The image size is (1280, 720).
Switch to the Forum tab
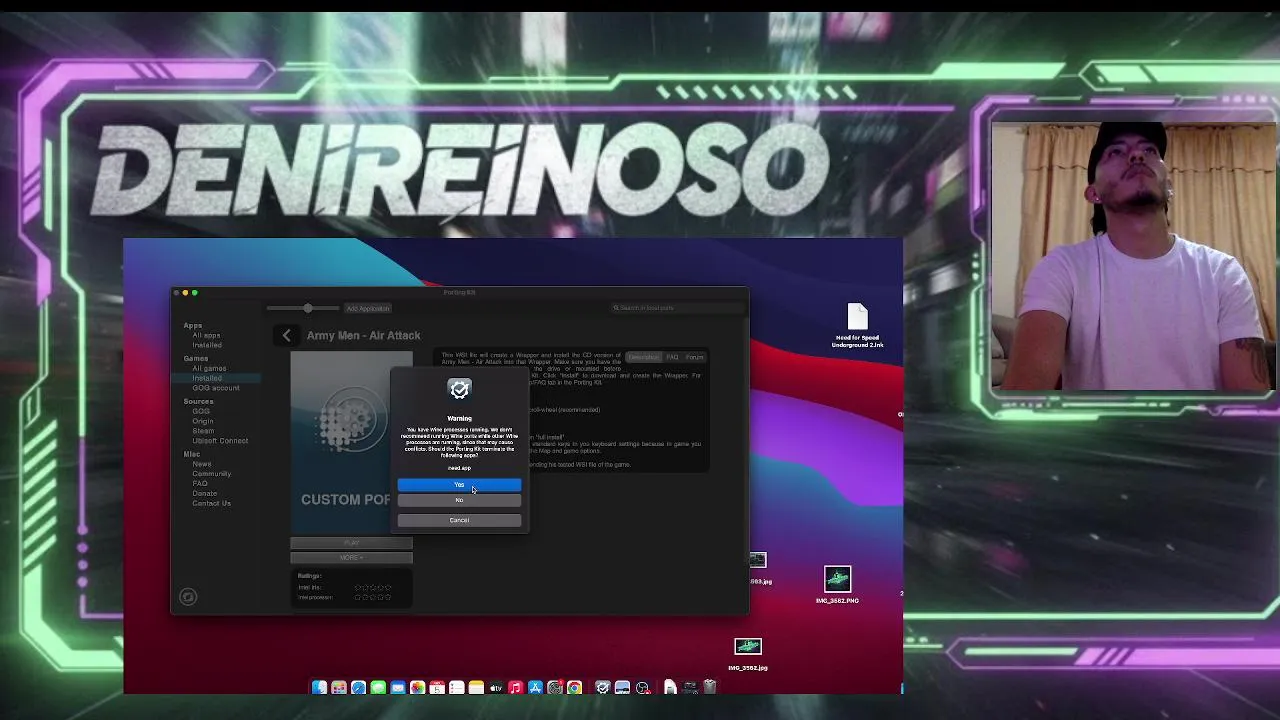694,357
